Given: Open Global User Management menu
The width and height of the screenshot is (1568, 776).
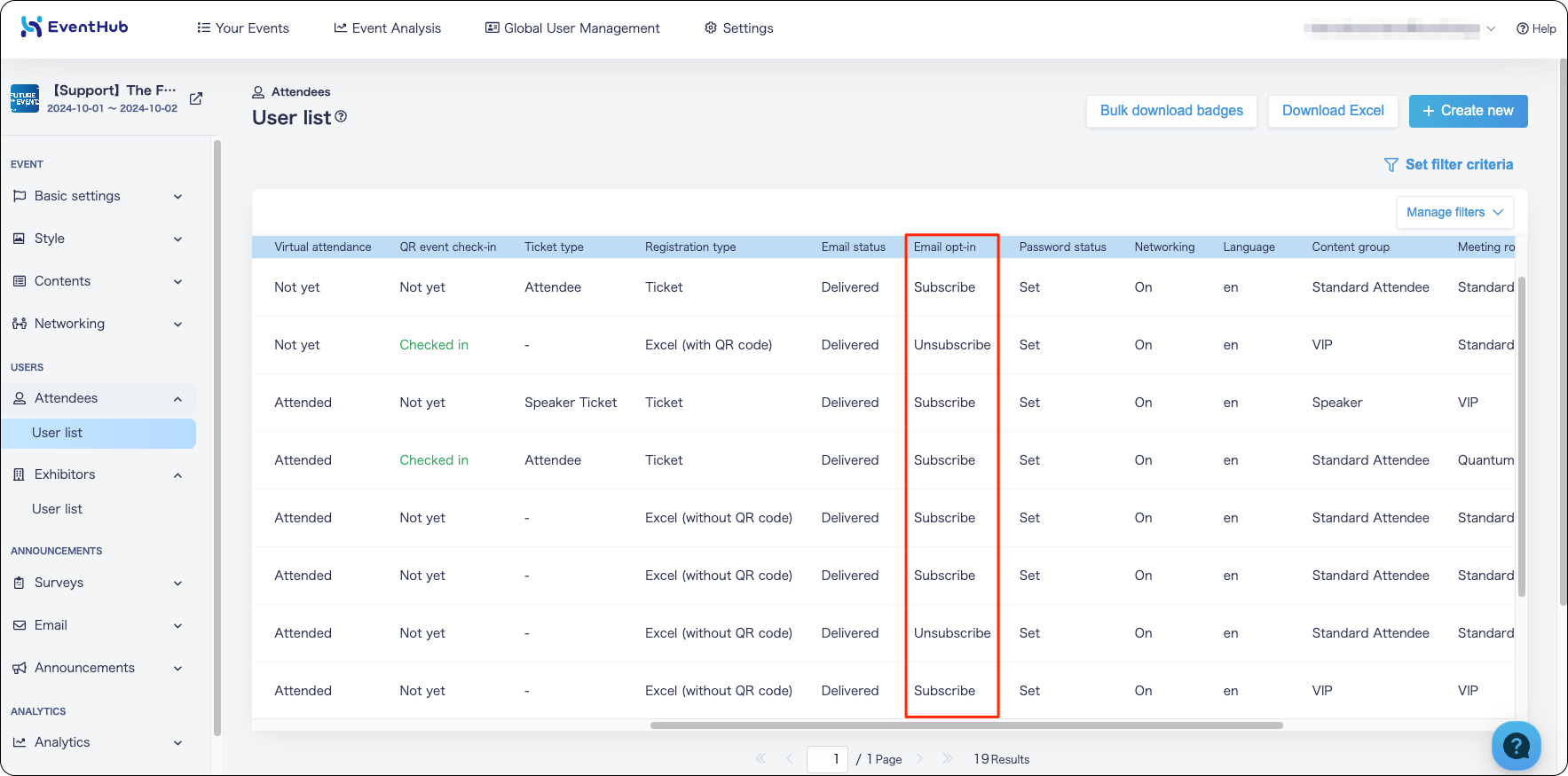Looking at the screenshot, I should pyautogui.click(x=572, y=28).
